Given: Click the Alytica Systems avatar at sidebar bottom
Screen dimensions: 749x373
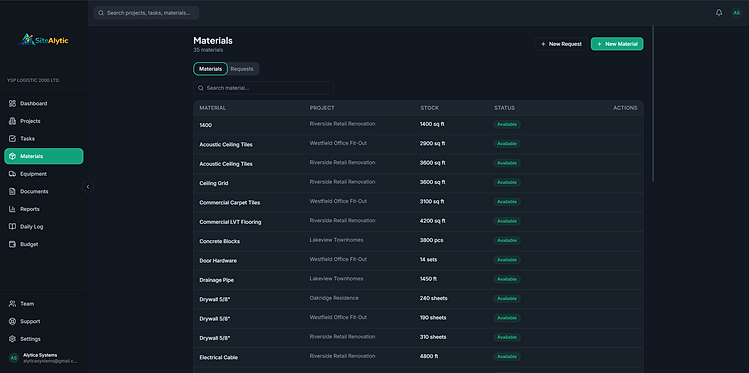Looking at the screenshot, I should tap(14, 358).
